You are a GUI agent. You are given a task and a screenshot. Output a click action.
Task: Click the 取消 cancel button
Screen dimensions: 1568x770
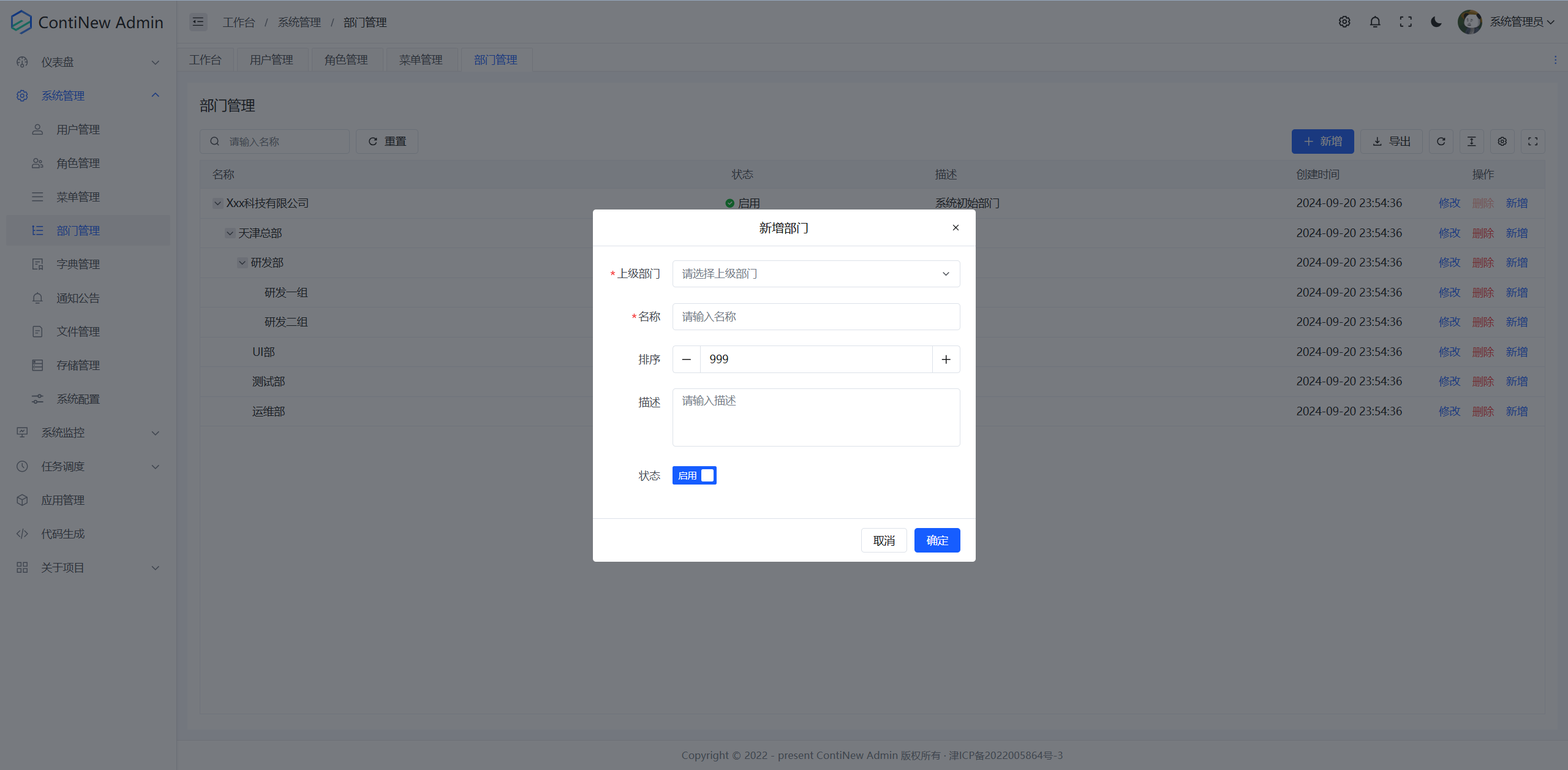[884, 540]
